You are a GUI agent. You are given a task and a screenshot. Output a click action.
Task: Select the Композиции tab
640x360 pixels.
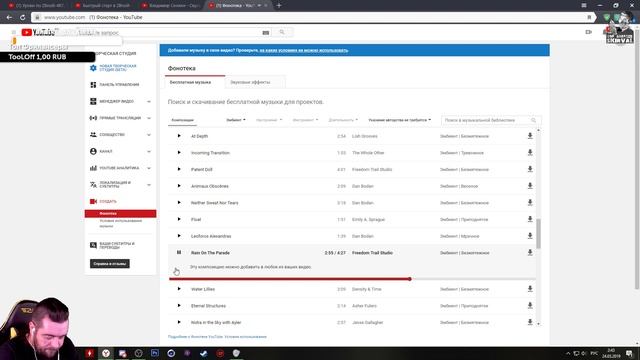tap(182, 120)
